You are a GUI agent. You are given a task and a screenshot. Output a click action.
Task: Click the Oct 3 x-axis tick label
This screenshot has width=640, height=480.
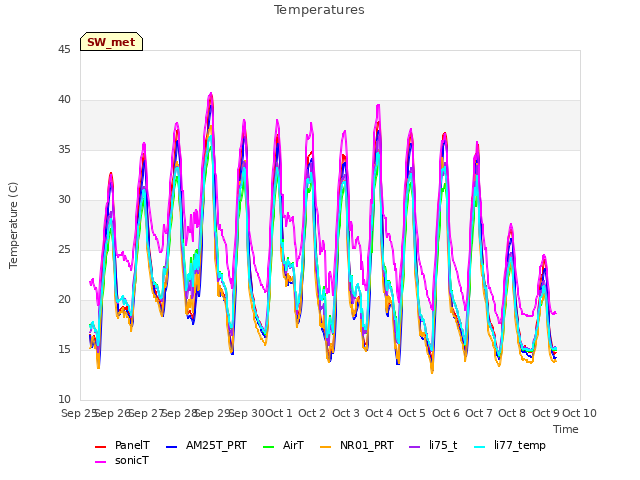(346, 413)
